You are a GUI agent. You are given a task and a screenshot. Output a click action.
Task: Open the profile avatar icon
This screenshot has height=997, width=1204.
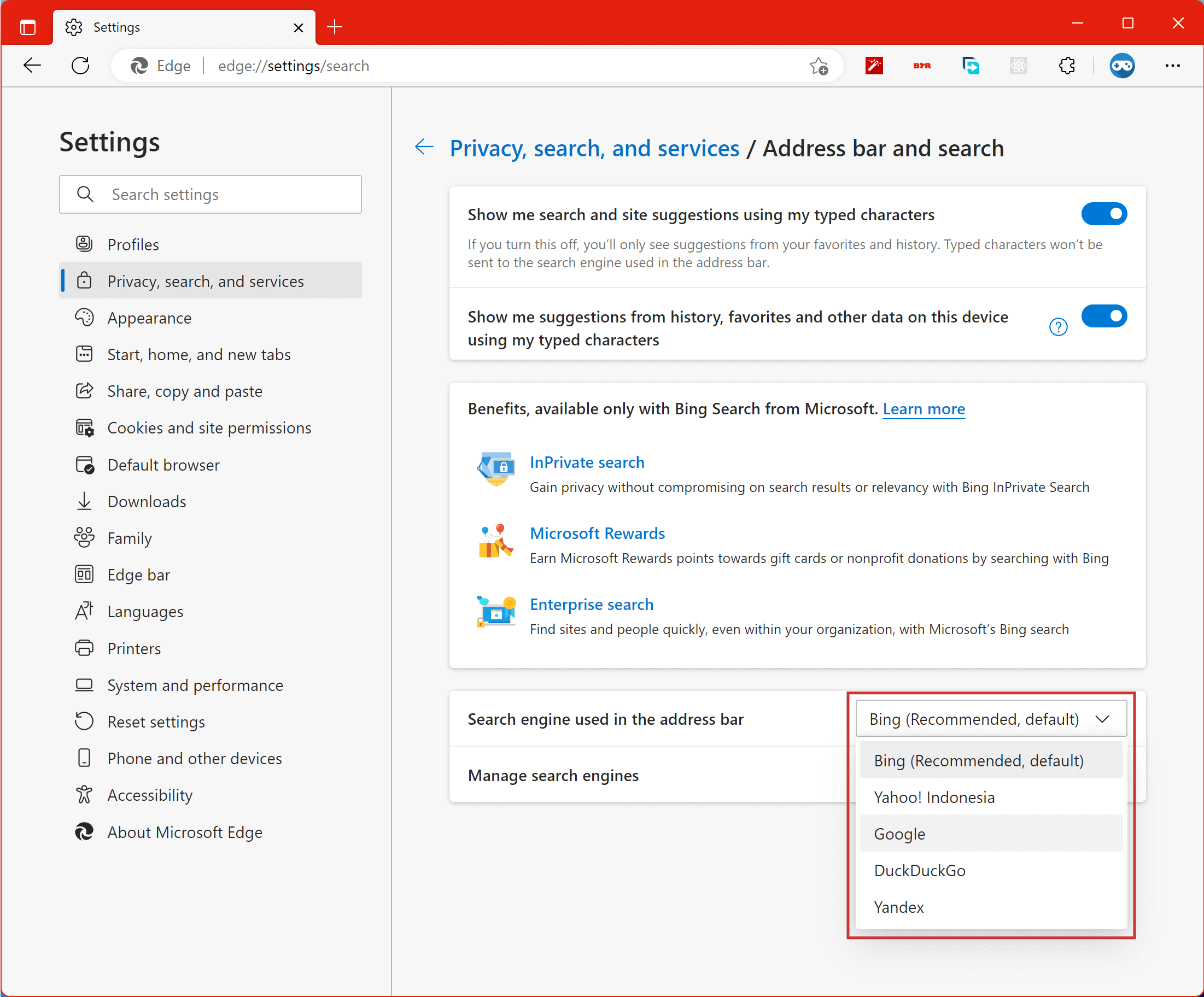[x=1122, y=66]
